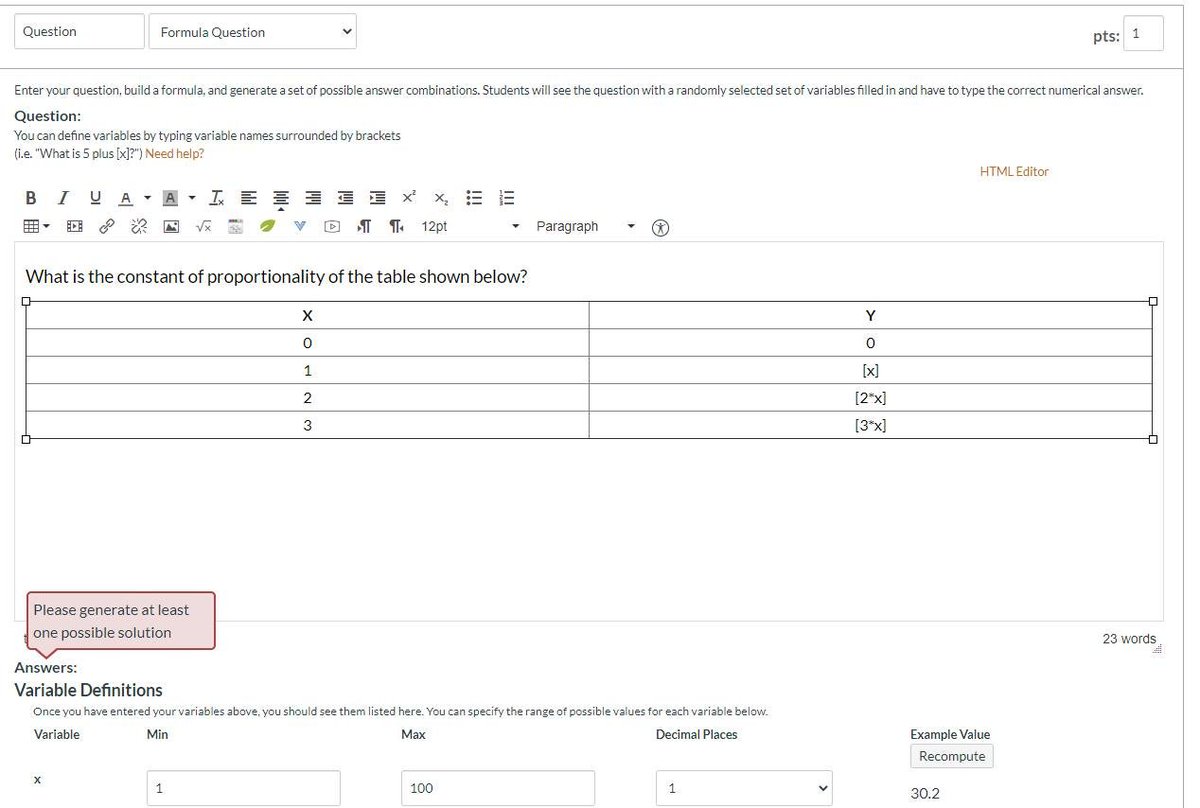This screenshot has width=1200, height=808.
Task: Click the green leaf toolbar icon
Action: click(267, 226)
